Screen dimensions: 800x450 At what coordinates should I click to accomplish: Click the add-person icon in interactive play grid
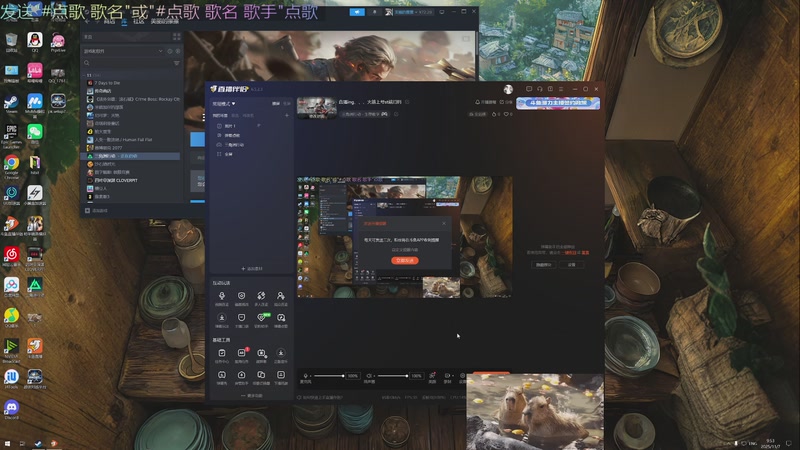click(281, 295)
